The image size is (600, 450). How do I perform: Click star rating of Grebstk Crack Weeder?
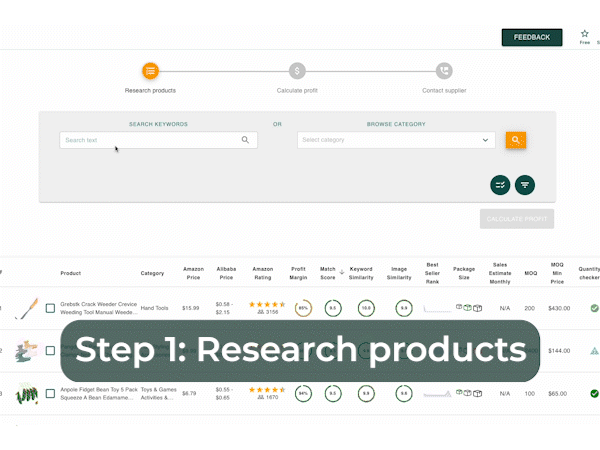pos(267,305)
